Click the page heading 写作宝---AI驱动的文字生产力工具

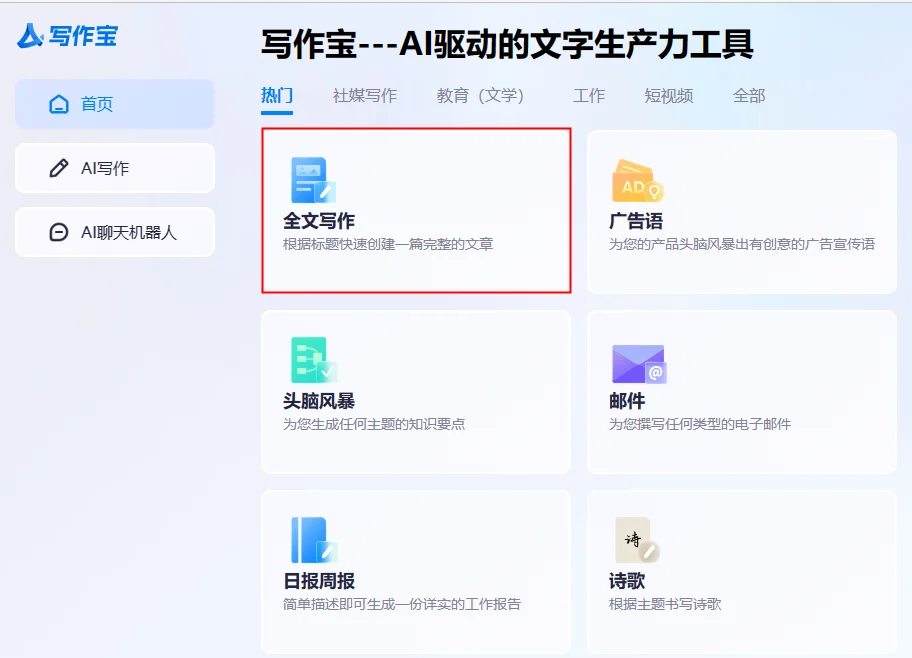pyautogui.click(x=507, y=44)
